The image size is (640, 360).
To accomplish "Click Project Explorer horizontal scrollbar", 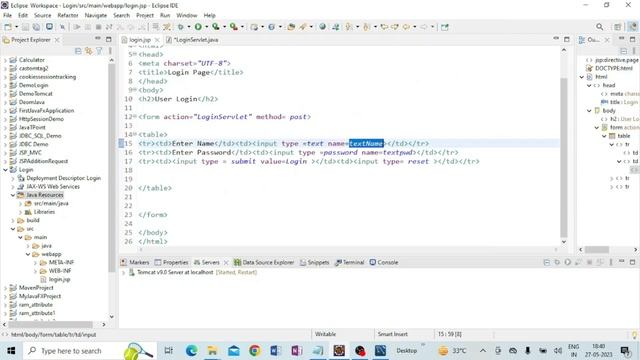I will [51, 324].
